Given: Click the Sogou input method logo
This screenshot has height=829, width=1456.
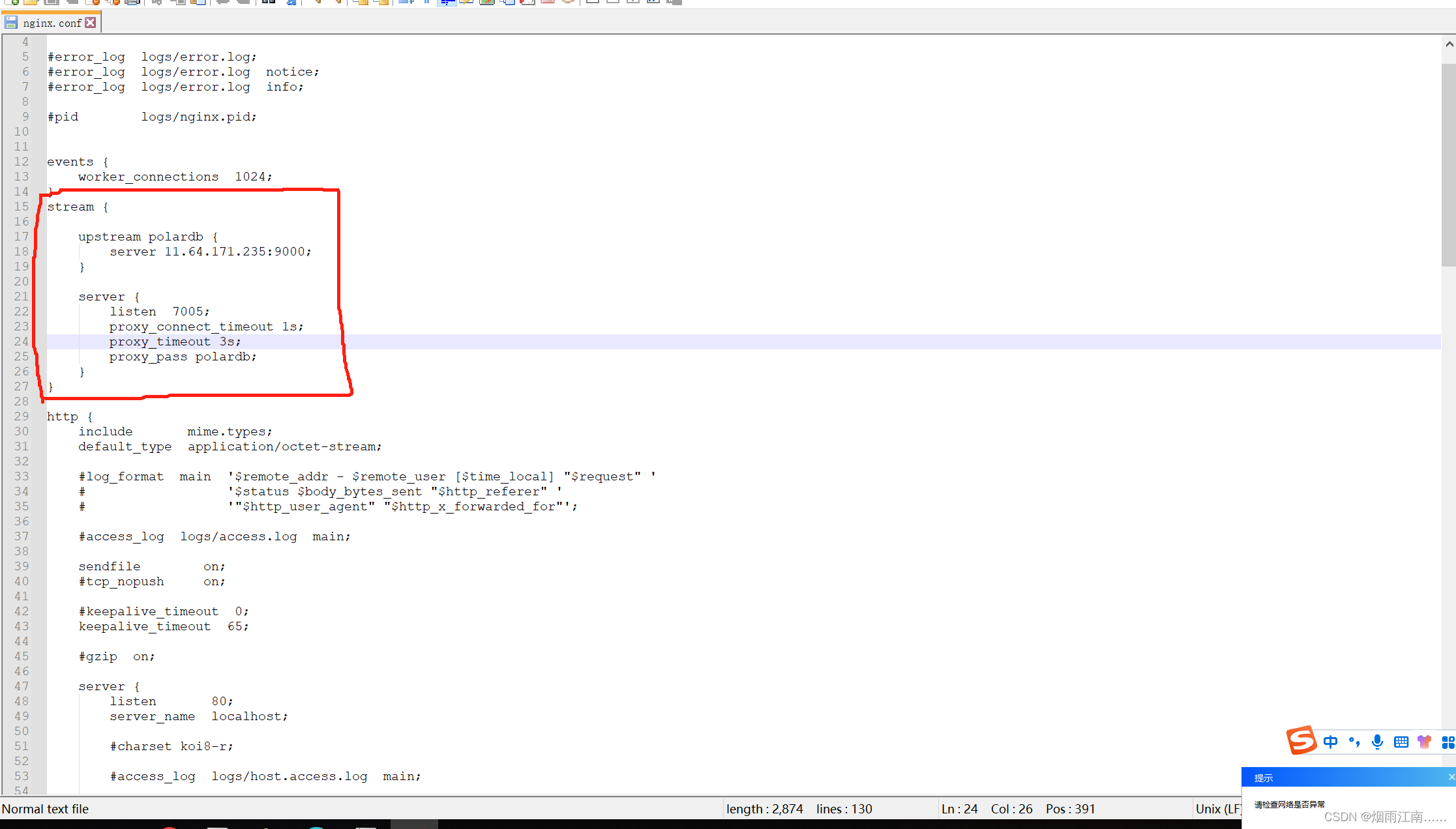Looking at the screenshot, I should point(1301,740).
